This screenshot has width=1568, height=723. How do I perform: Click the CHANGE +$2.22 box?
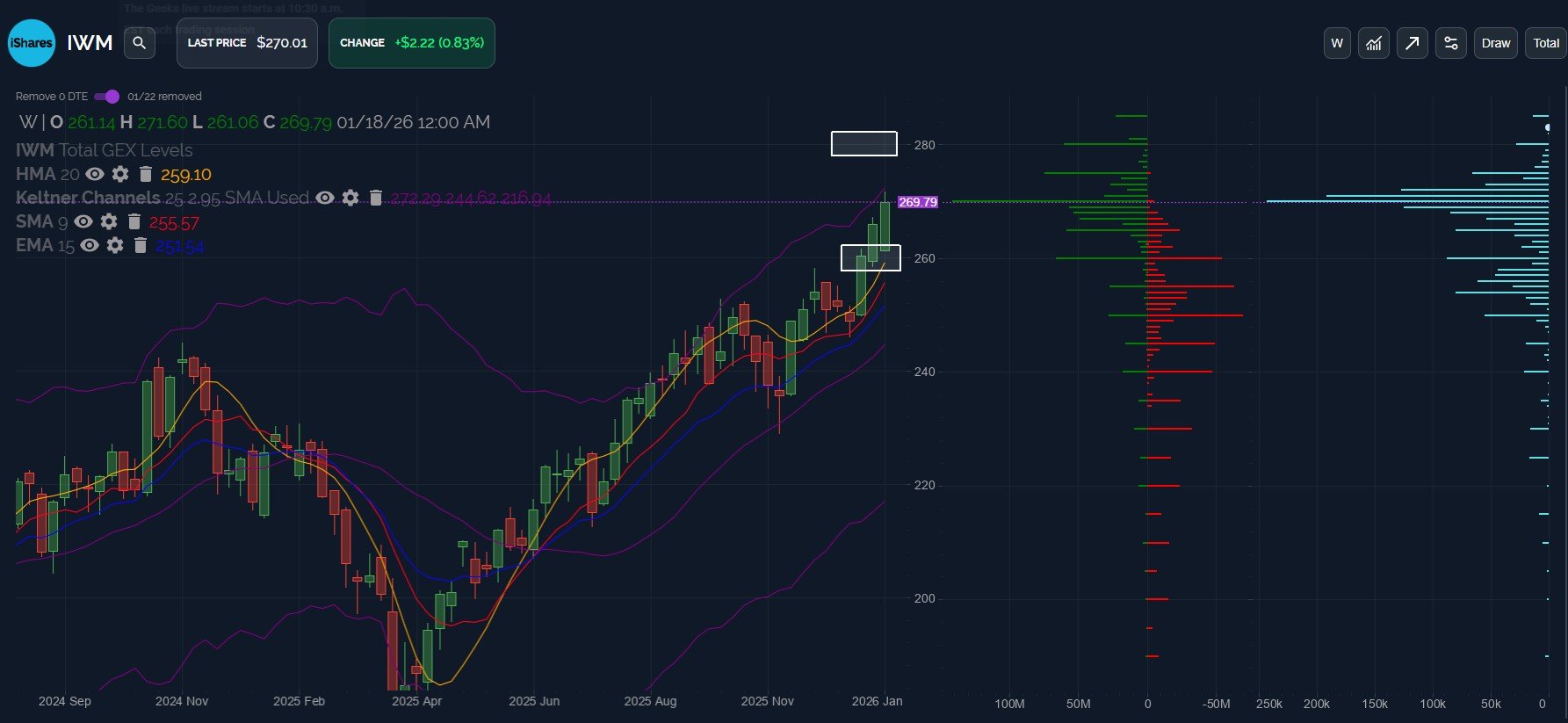(412, 43)
